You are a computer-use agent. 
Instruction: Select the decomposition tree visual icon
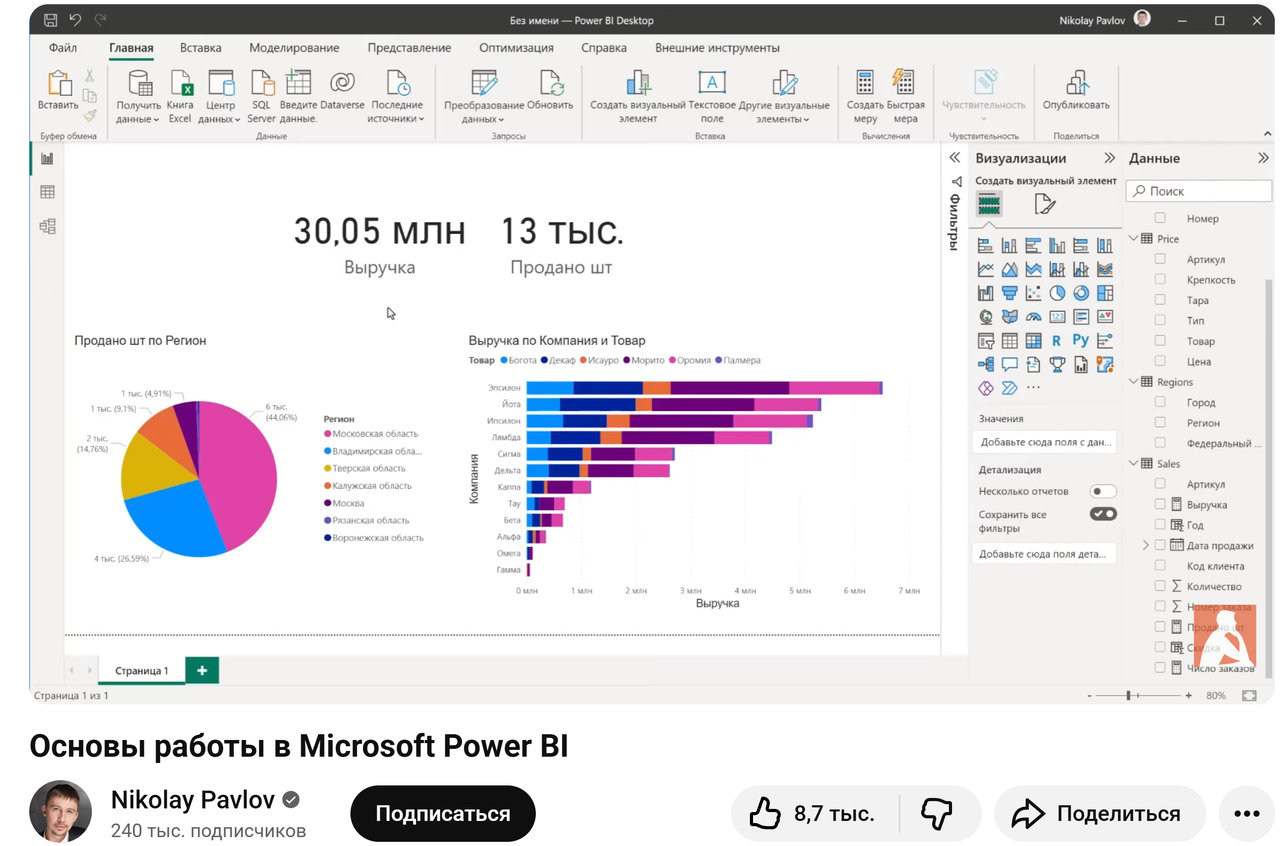[986, 365]
